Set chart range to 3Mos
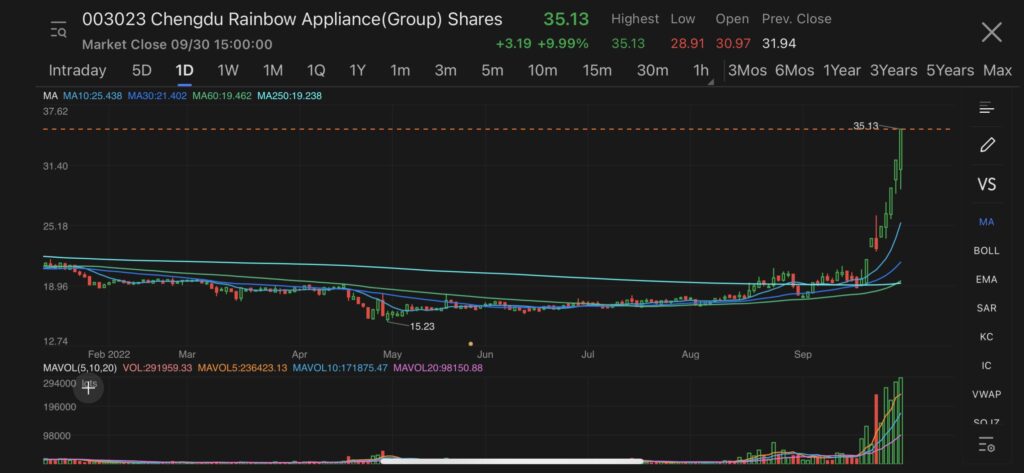Image resolution: width=1024 pixels, height=473 pixels. (x=747, y=71)
